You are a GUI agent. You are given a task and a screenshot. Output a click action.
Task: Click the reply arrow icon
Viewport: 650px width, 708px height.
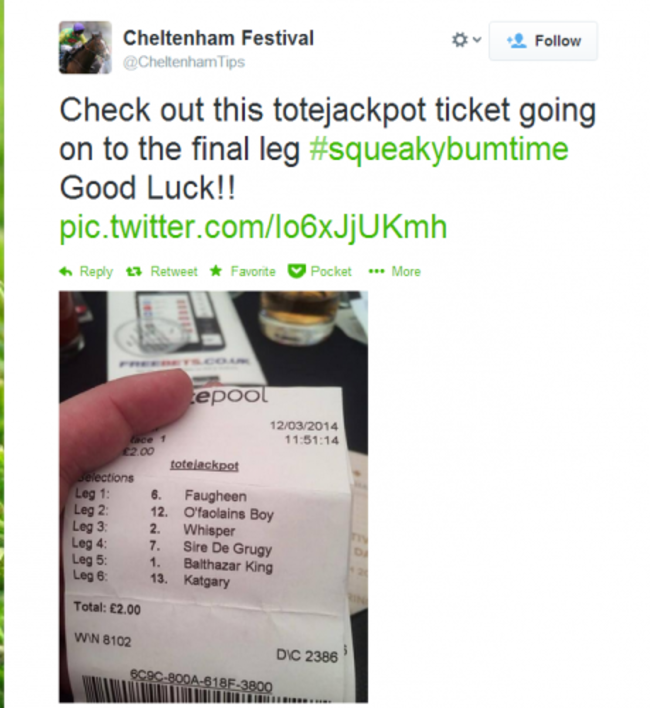point(66,271)
